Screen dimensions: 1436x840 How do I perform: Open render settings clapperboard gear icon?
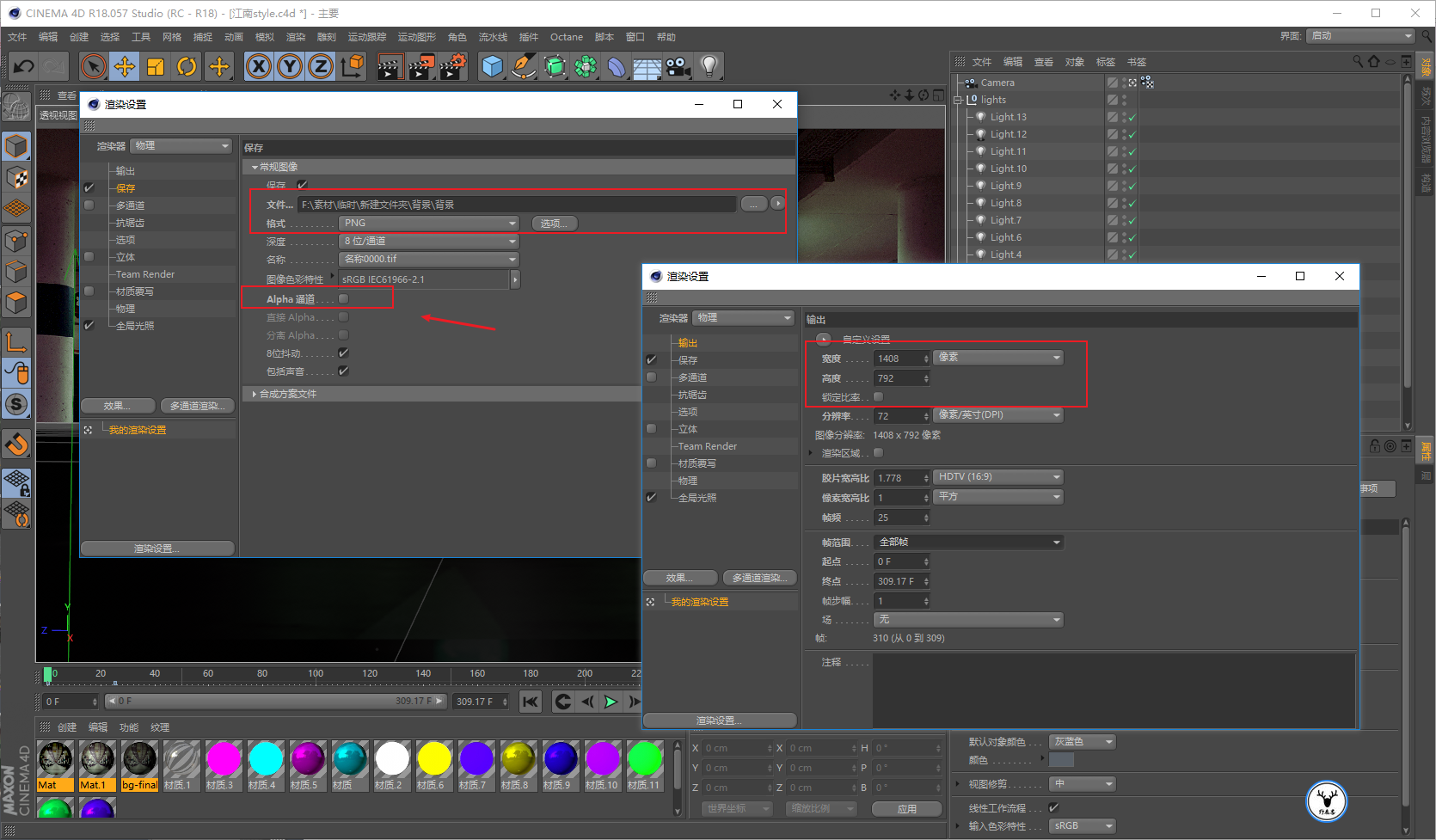click(x=453, y=66)
